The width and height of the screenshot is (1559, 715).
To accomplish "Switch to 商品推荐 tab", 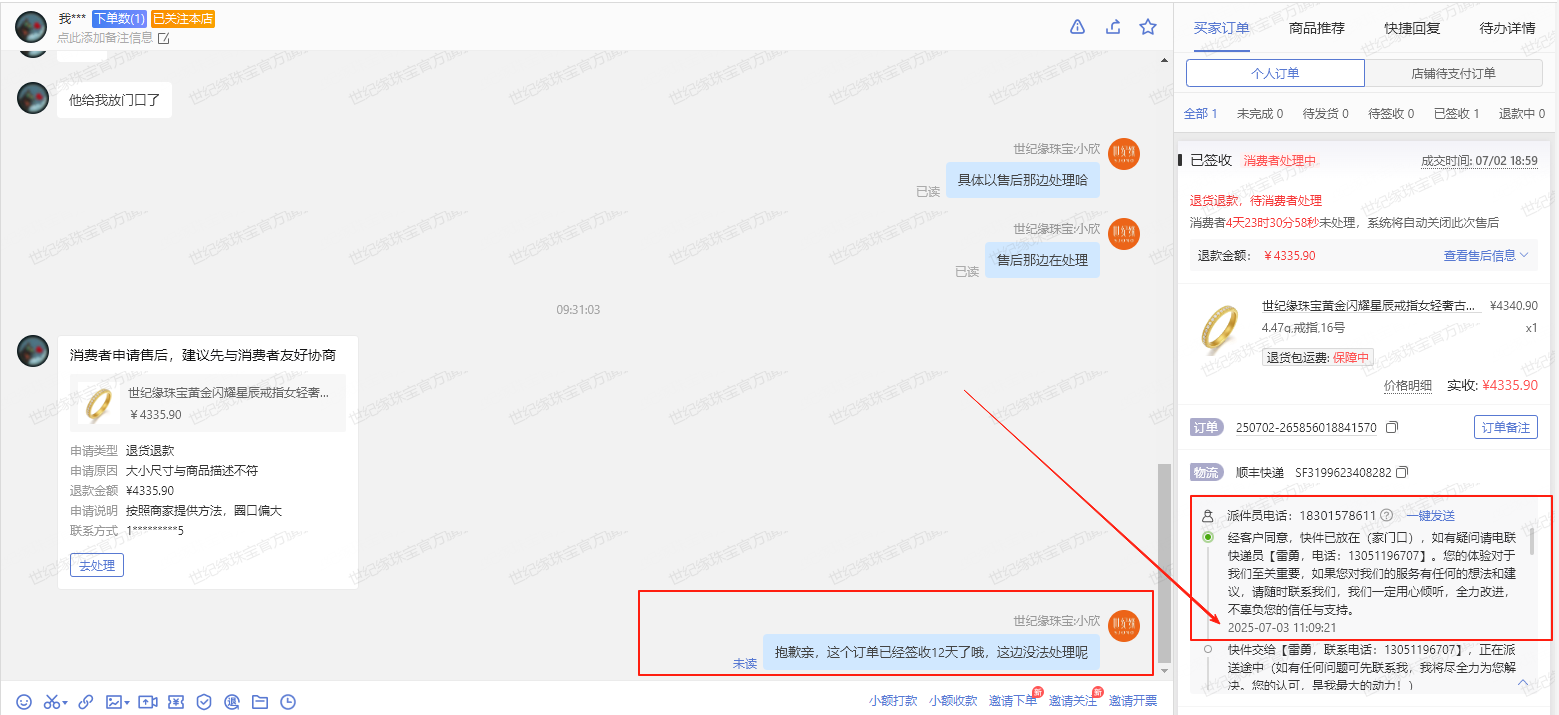I will pos(1317,28).
